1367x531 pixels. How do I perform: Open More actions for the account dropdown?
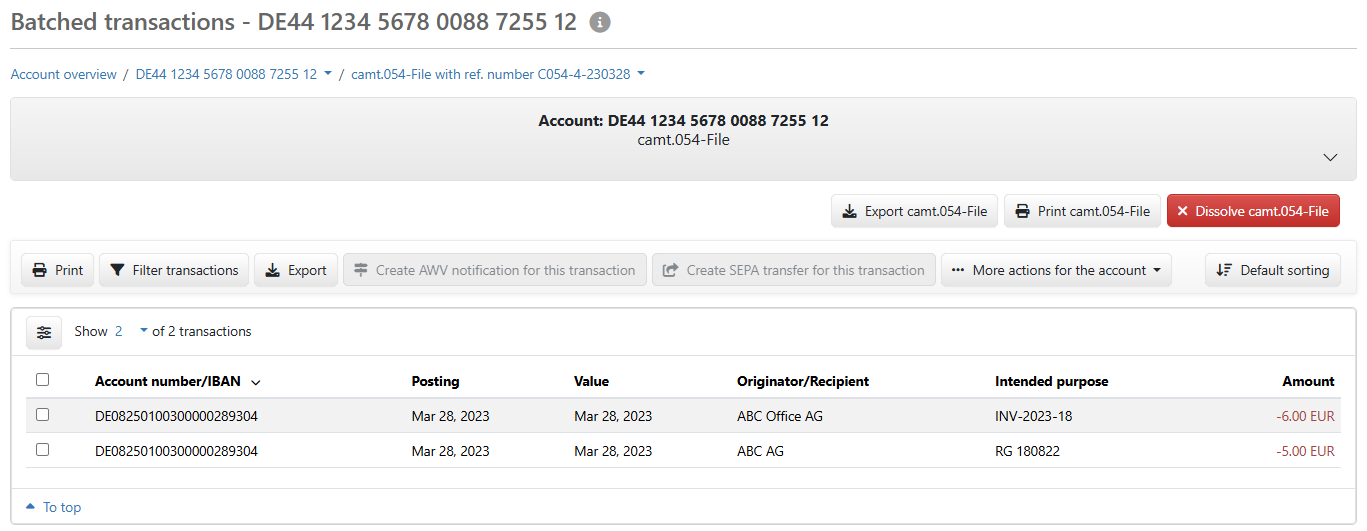point(1056,270)
